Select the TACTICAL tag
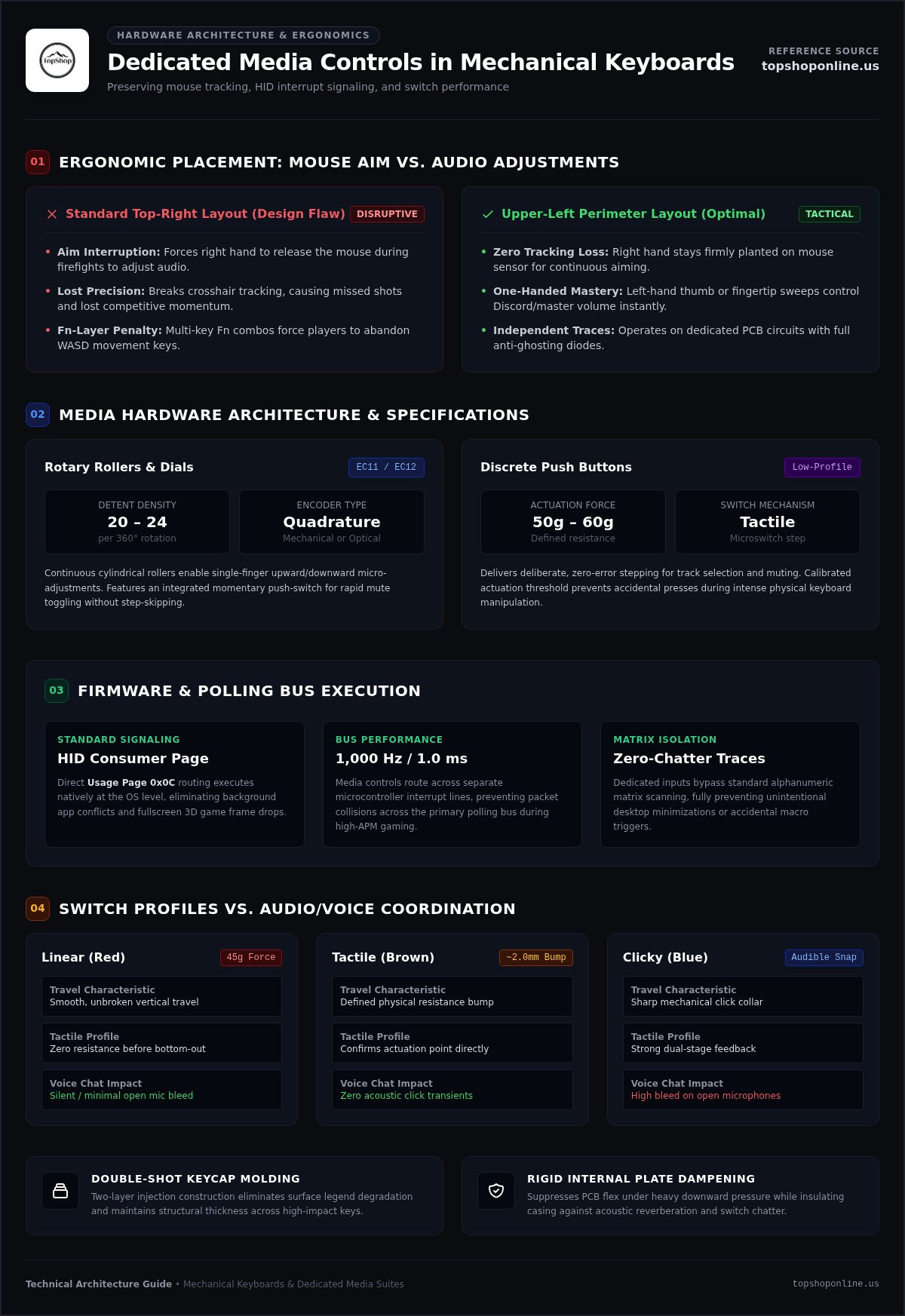Screen dimensions: 905x1316 tap(829, 214)
